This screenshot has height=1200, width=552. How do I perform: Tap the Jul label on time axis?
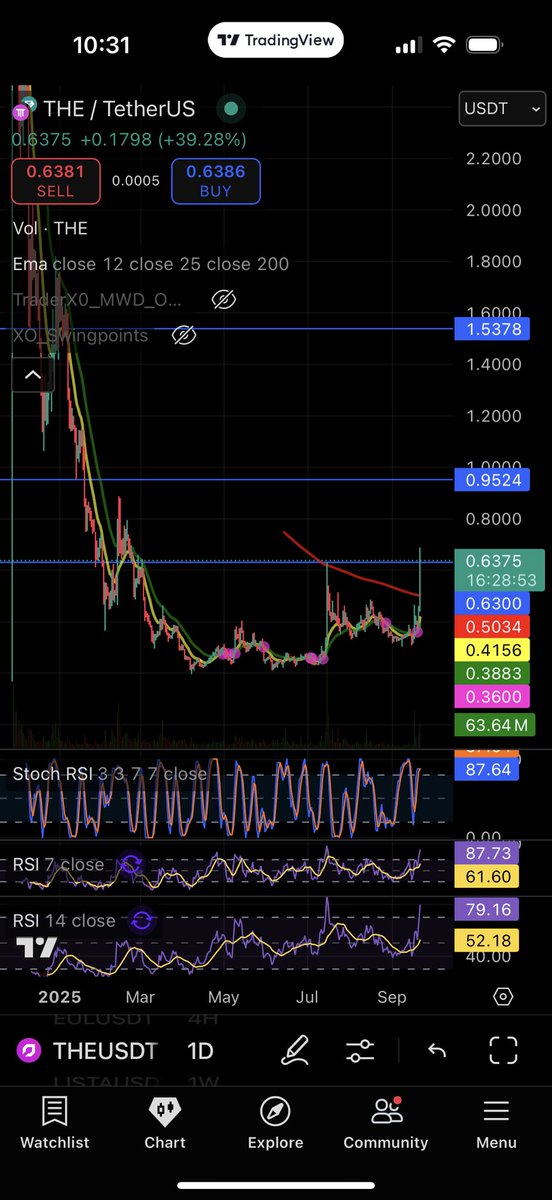pos(307,997)
